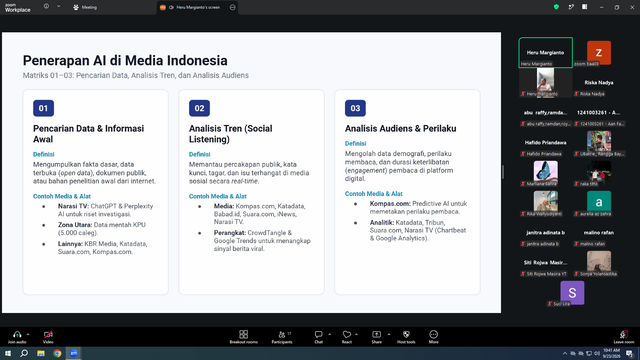This screenshot has height=360, width=640.
Task: Click the volume icon in system tray
Action: coord(596,353)
